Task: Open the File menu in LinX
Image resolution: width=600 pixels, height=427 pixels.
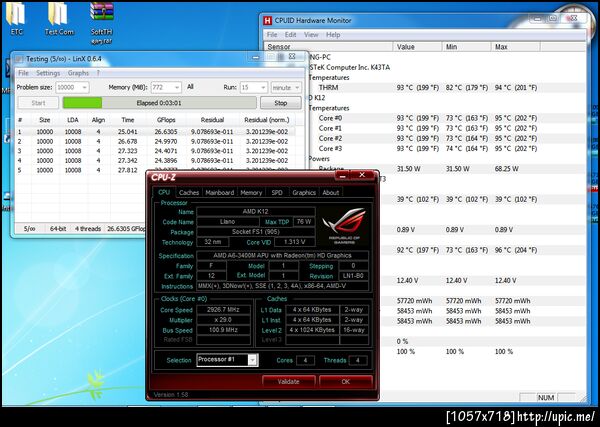Action: 23,73
